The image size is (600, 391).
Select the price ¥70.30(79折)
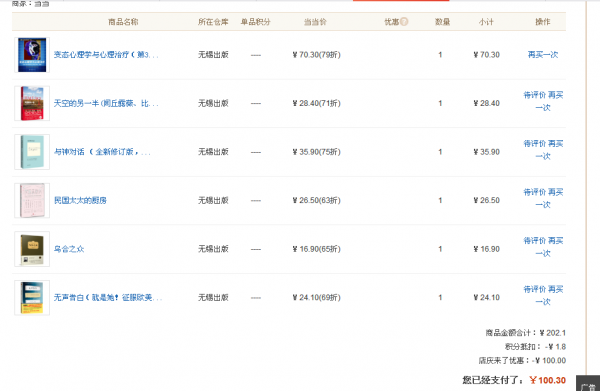(316, 55)
